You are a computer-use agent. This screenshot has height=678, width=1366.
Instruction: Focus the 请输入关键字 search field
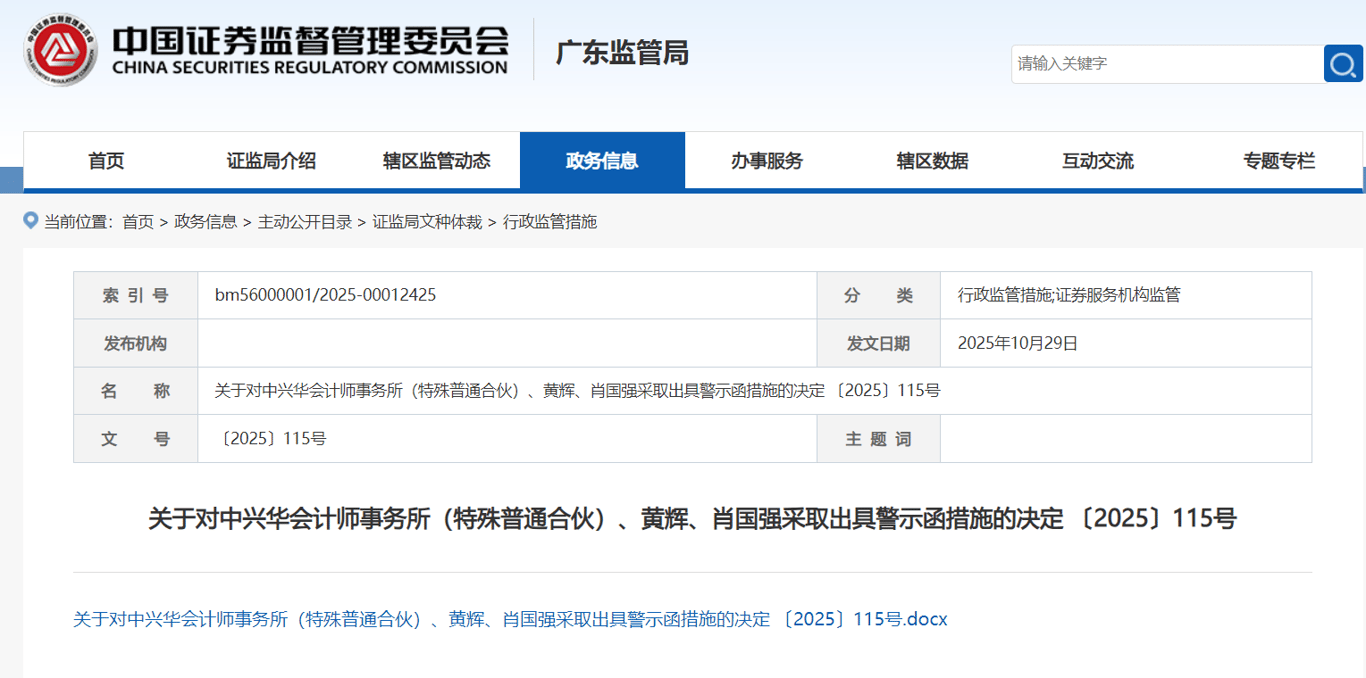click(x=1167, y=64)
